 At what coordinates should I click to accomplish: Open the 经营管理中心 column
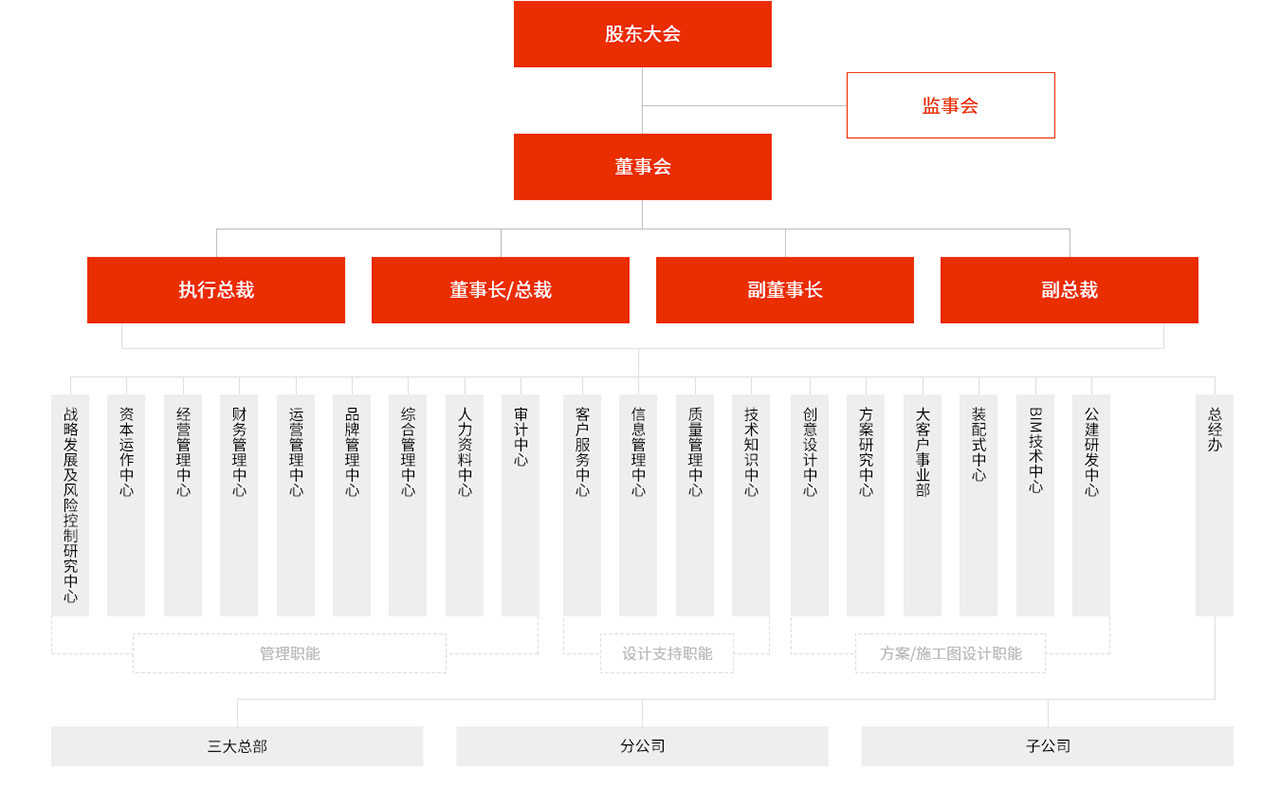pyautogui.click(x=183, y=505)
